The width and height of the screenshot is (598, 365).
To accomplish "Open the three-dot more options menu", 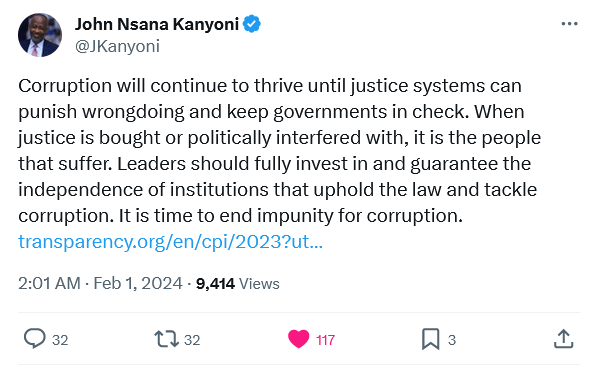I will point(569,24).
